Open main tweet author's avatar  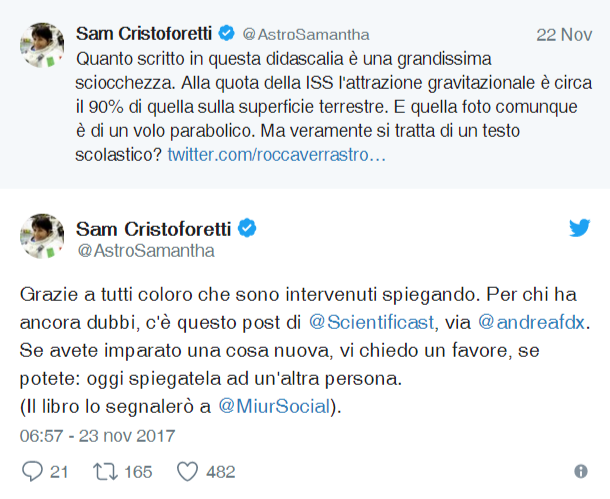(40, 235)
